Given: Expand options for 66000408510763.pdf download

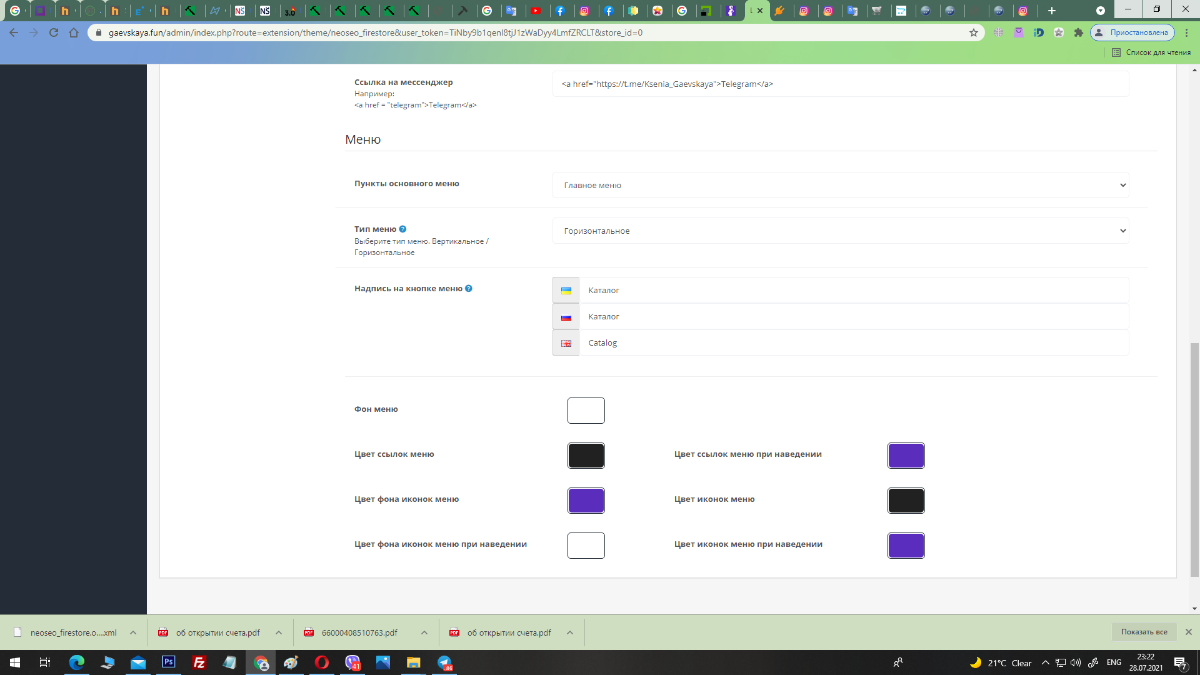Looking at the screenshot, I should (x=424, y=633).
